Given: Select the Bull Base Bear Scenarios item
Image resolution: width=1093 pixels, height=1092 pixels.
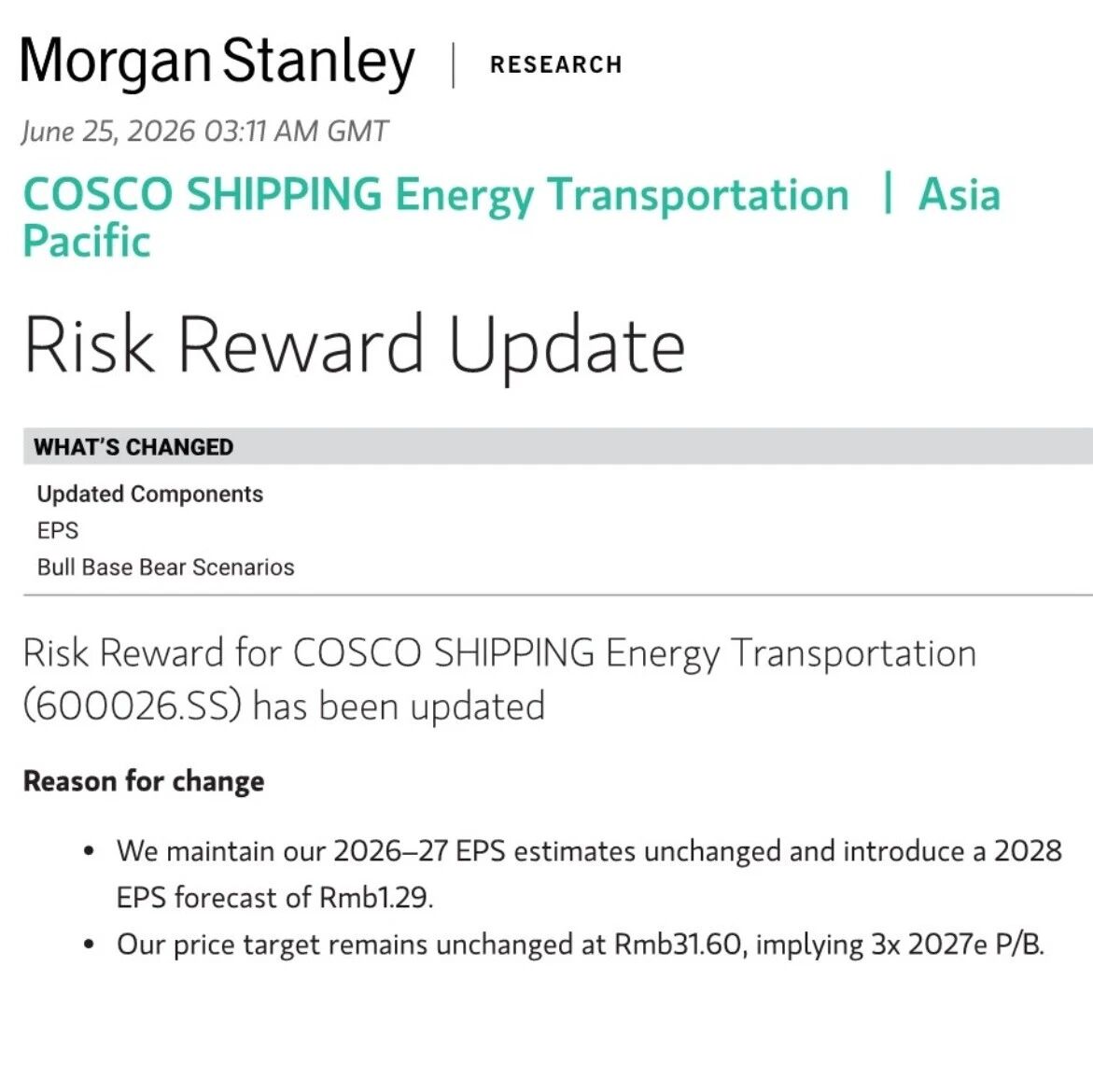Looking at the screenshot, I should click(166, 567).
